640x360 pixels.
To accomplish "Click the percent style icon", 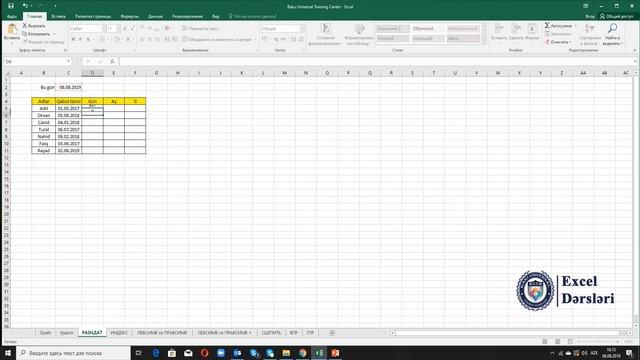I will 276,39.
